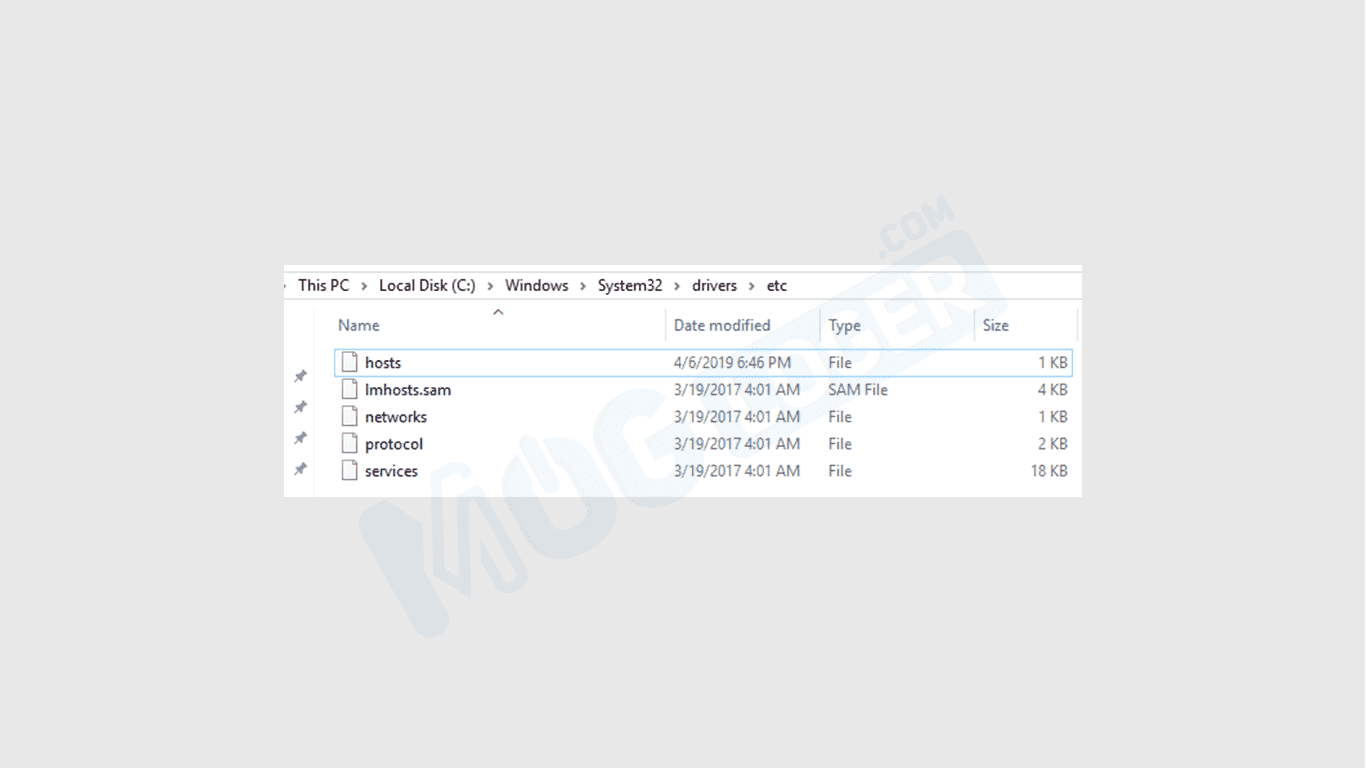This screenshot has height=768, width=1366.
Task: Select the file named networks
Action: point(396,416)
